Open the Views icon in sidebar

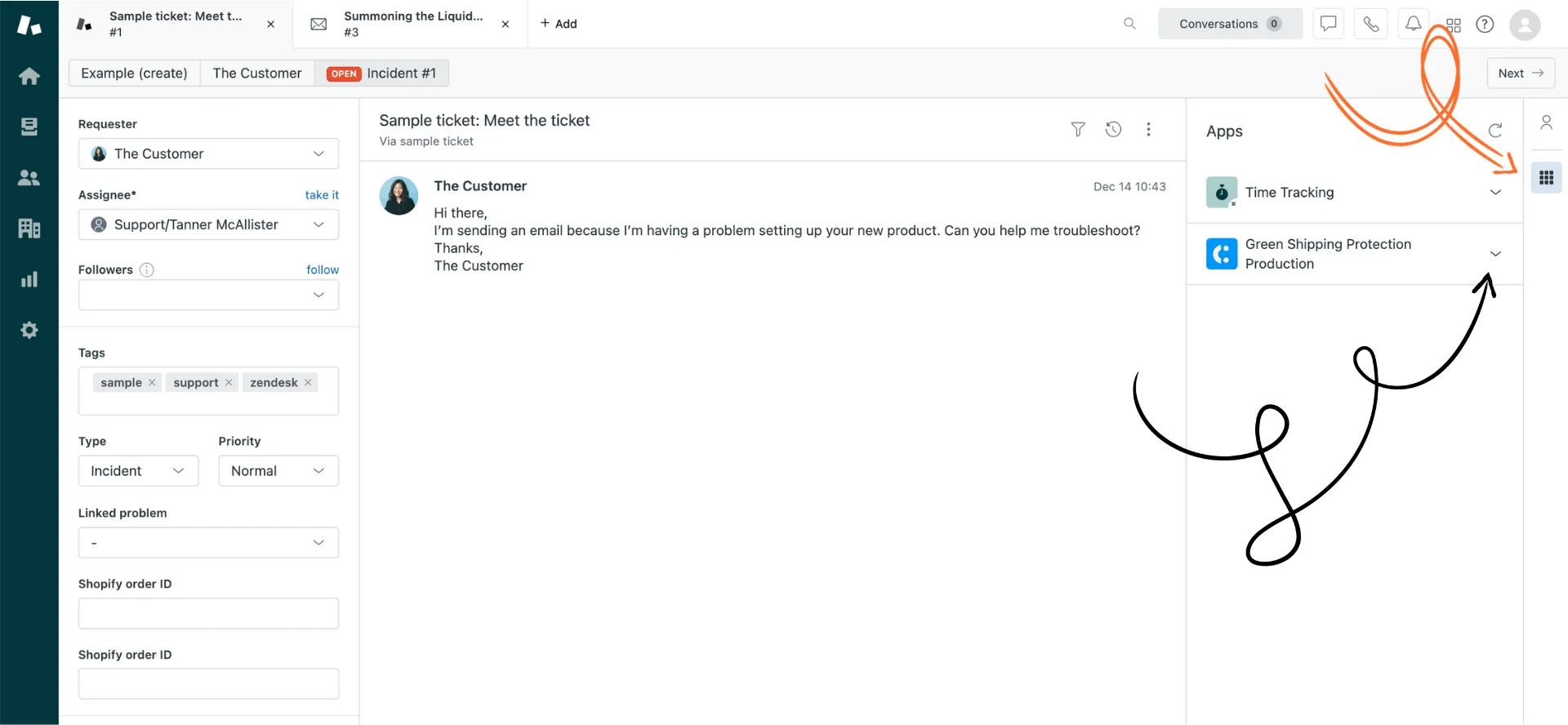[x=29, y=127]
